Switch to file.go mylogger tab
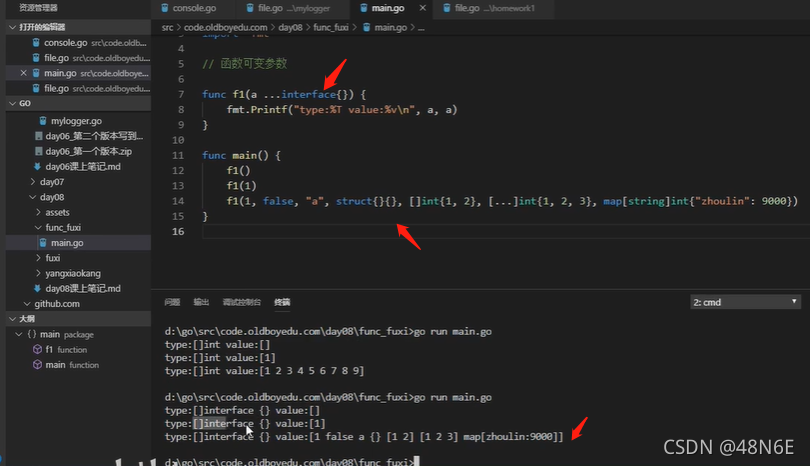Screen dimensions: 810x466 click(293, 8)
